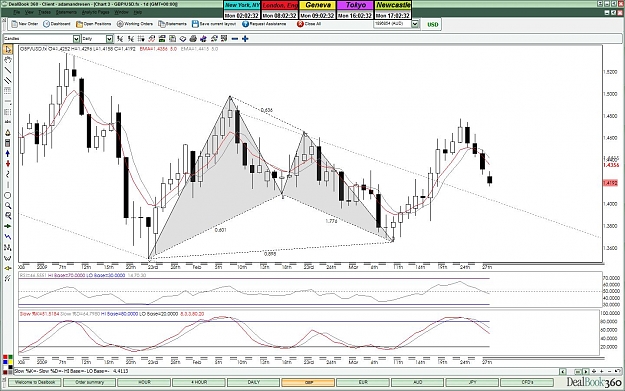Switch to HOUR tab

click(x=144, y=382)
